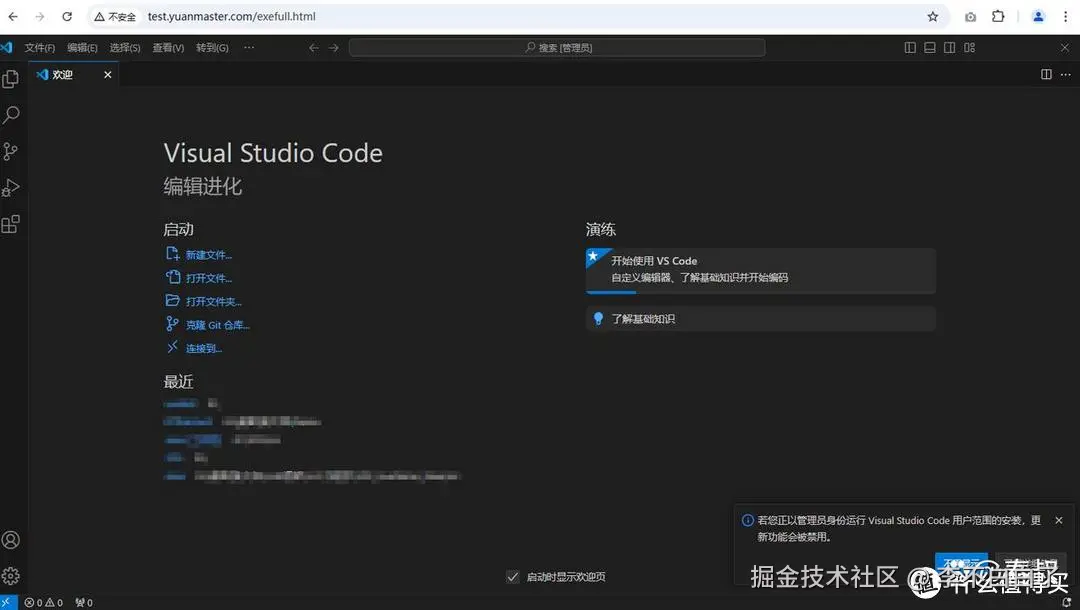This screenshot has height=610, width=1080.
Task: Go forward with editor navigation arrow
Action: (334, 48)
